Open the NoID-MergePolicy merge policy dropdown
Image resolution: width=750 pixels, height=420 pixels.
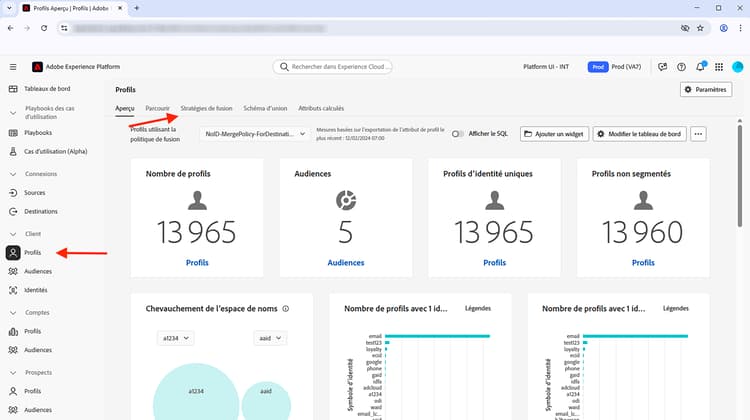click(254, 134)
